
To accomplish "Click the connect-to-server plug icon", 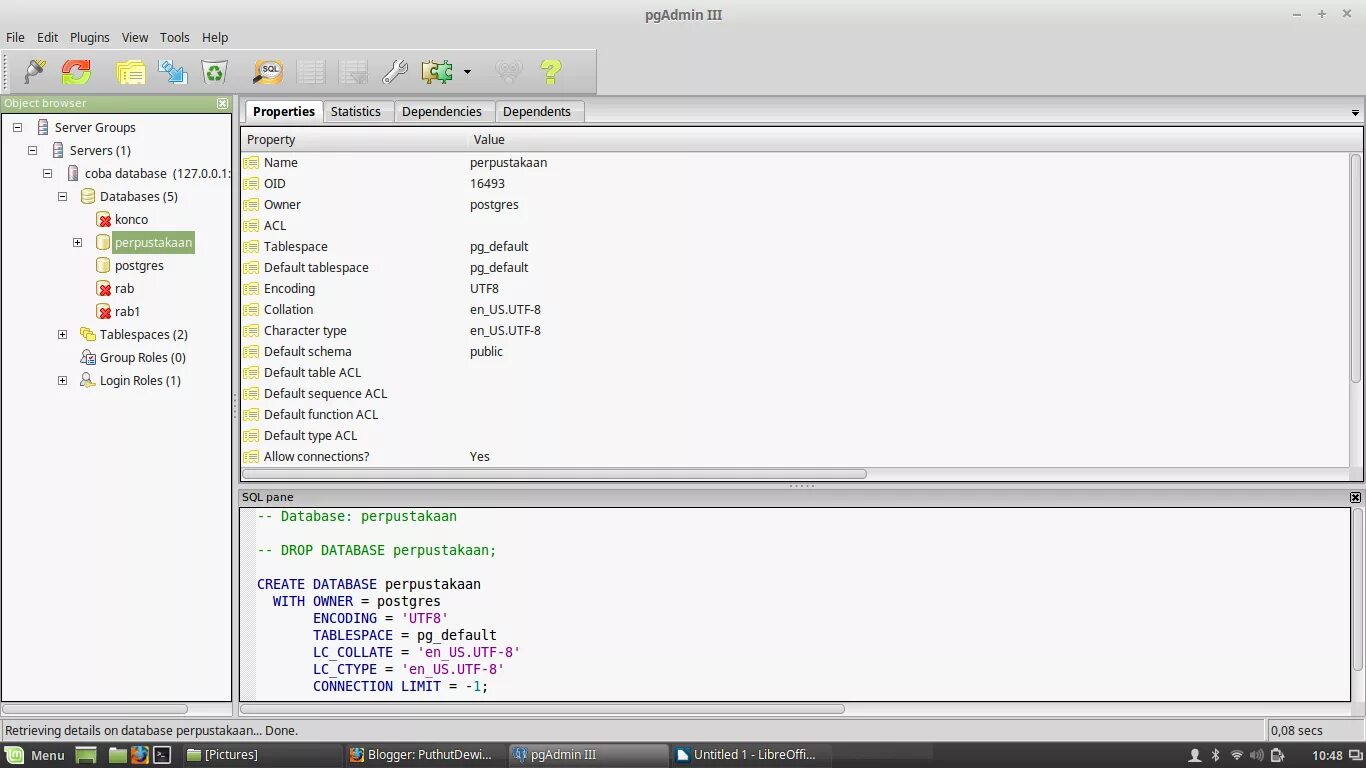I will click(x=35, y=71).
